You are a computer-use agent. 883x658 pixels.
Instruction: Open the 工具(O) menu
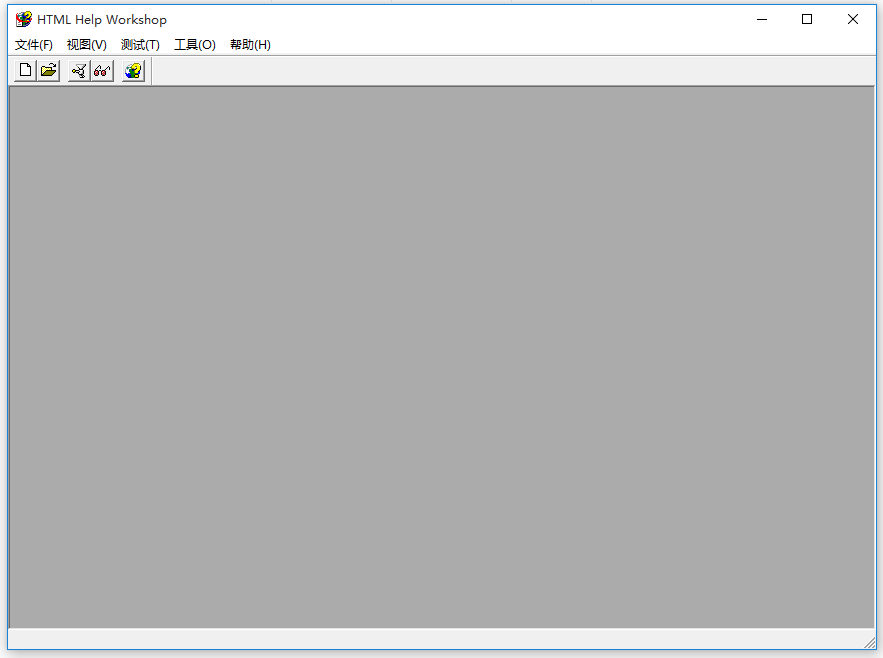(x=194, y=44)
